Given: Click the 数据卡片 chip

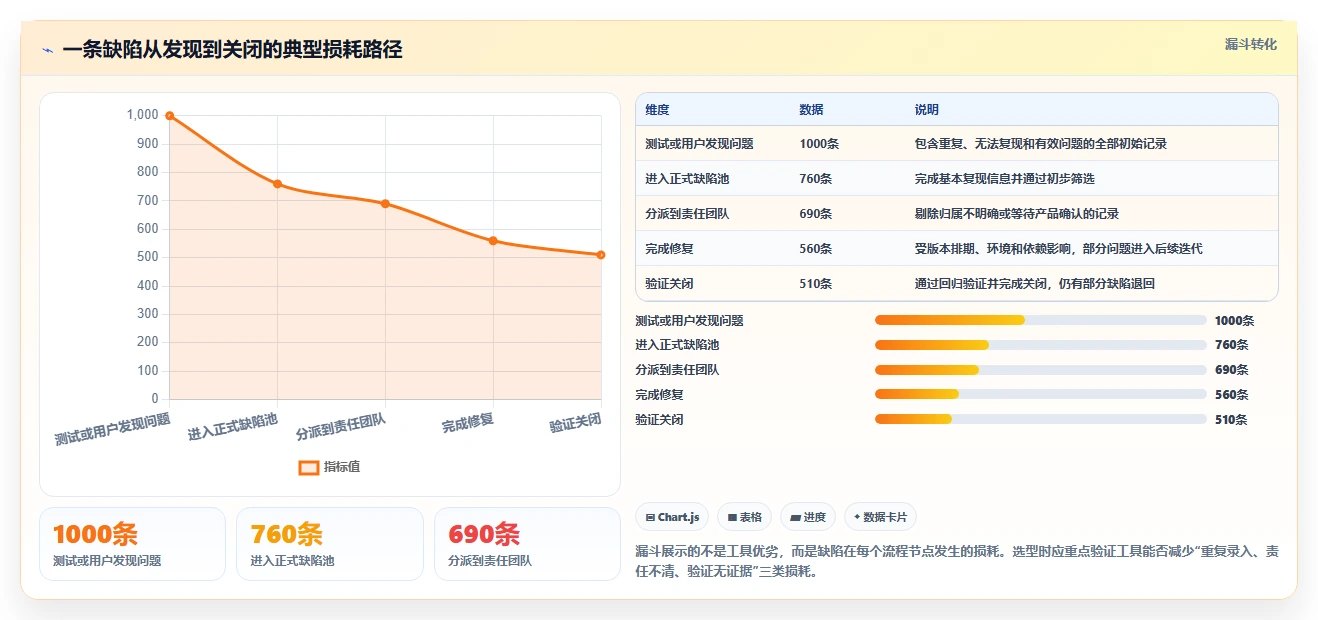Looking at the screenshot, I should point(881,517).
